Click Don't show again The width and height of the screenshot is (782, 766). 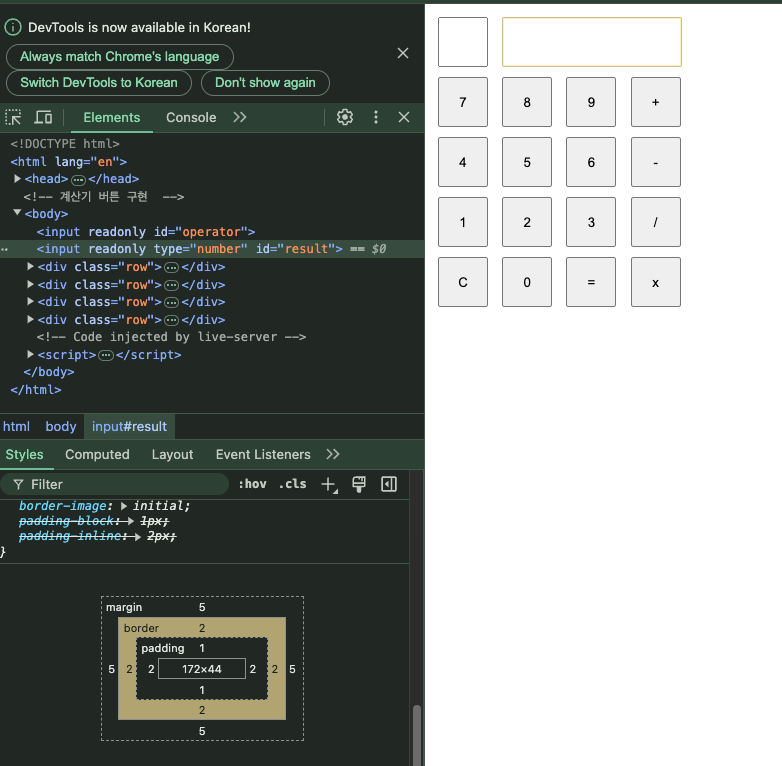pos(265,83)
